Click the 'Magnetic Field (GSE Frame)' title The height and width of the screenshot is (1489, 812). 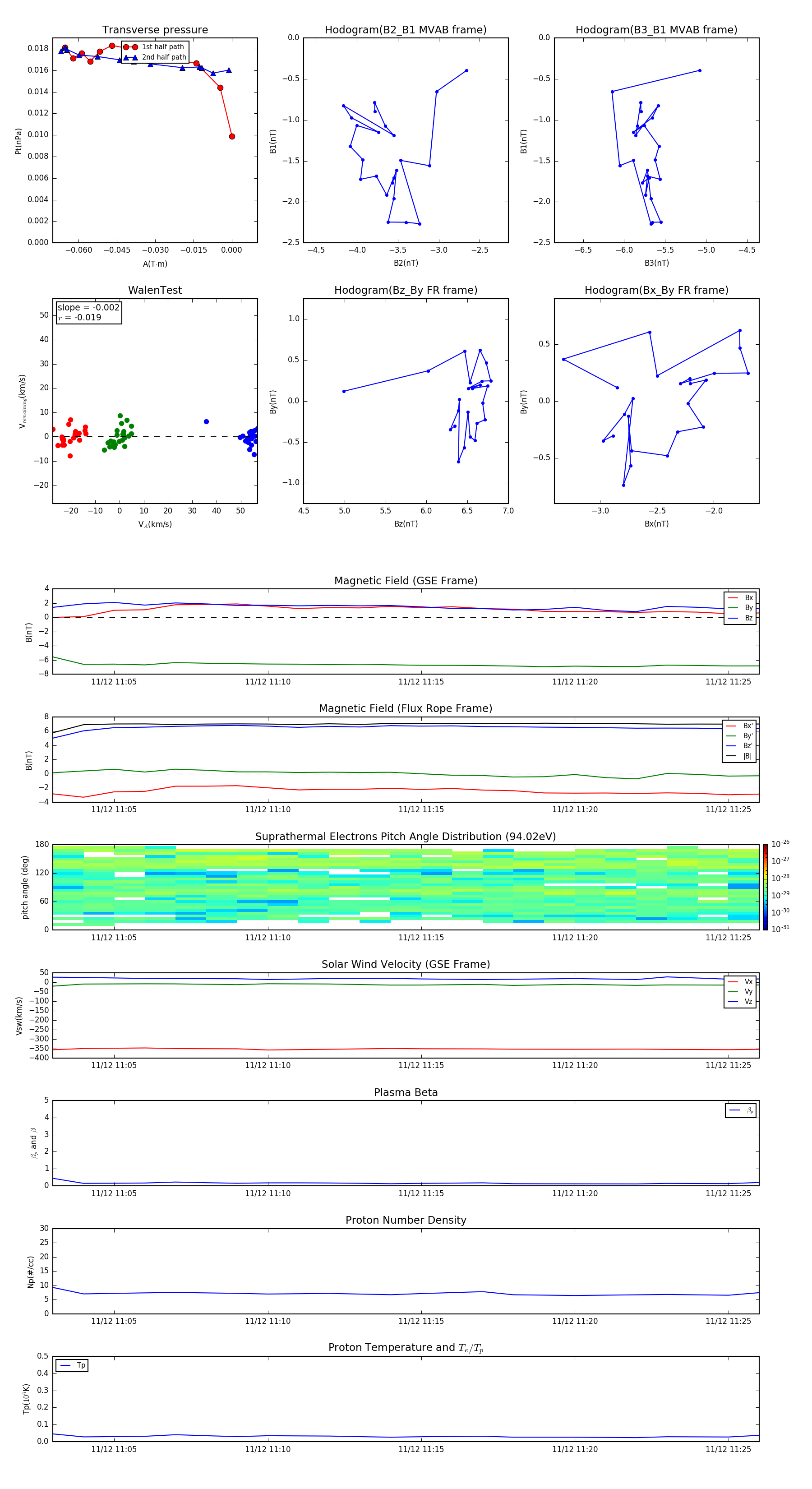(x=406, y=581)
